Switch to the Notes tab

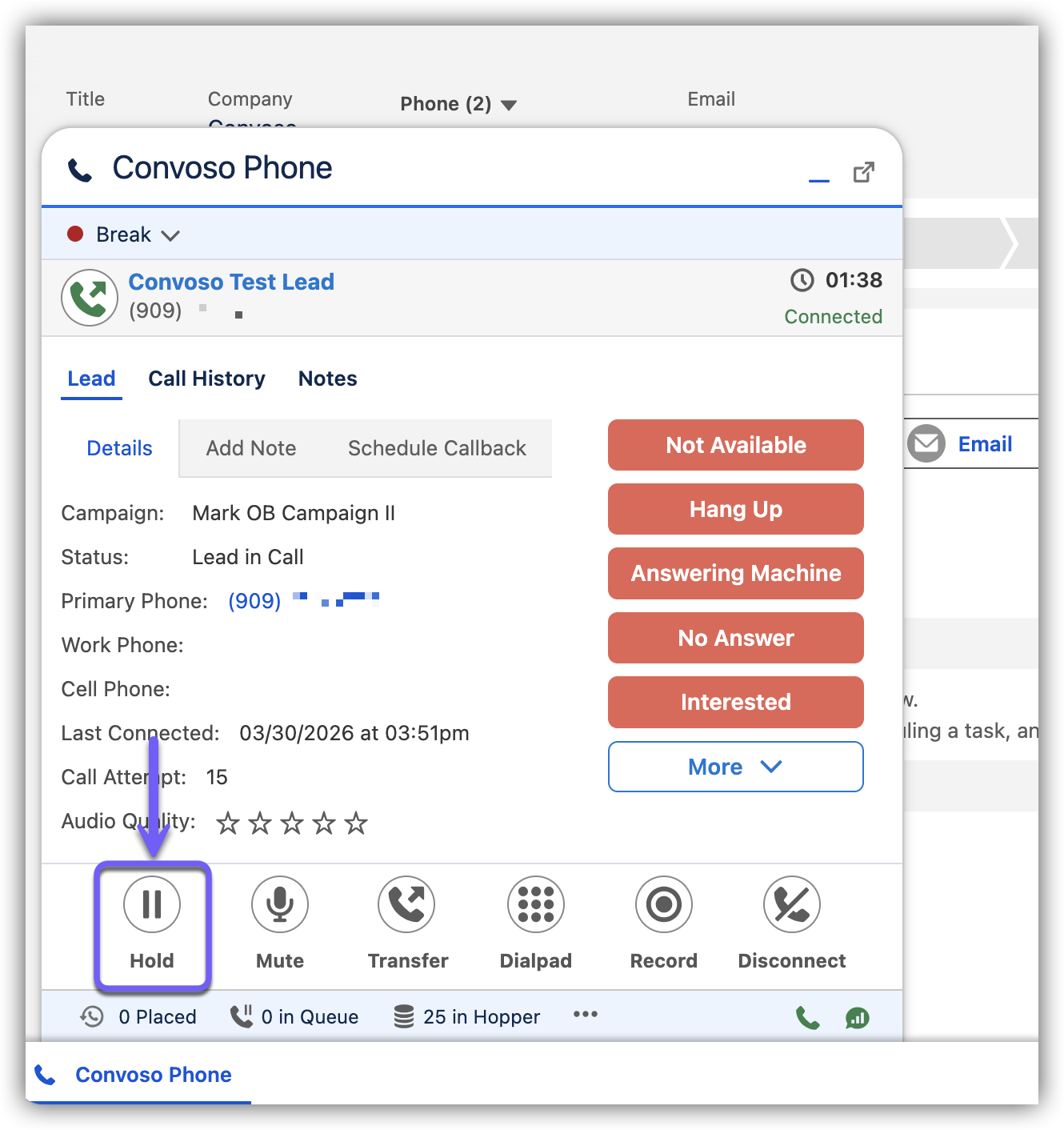pyautogui.click(x=327, y=379)
